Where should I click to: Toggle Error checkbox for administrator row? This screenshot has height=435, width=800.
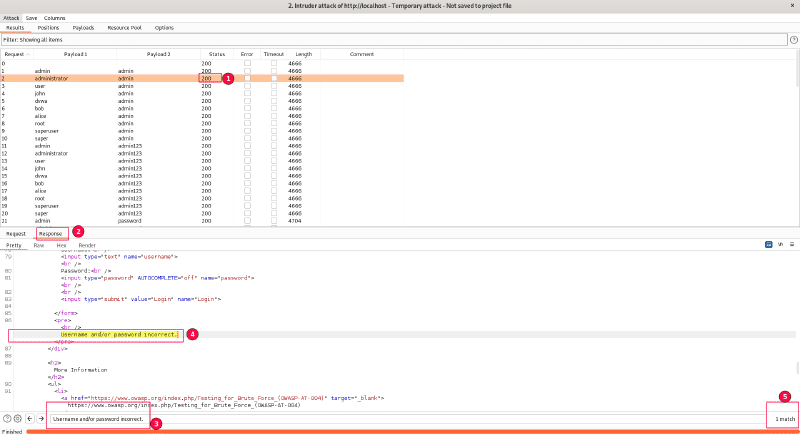pyautogui.click(x=248, y=78)
